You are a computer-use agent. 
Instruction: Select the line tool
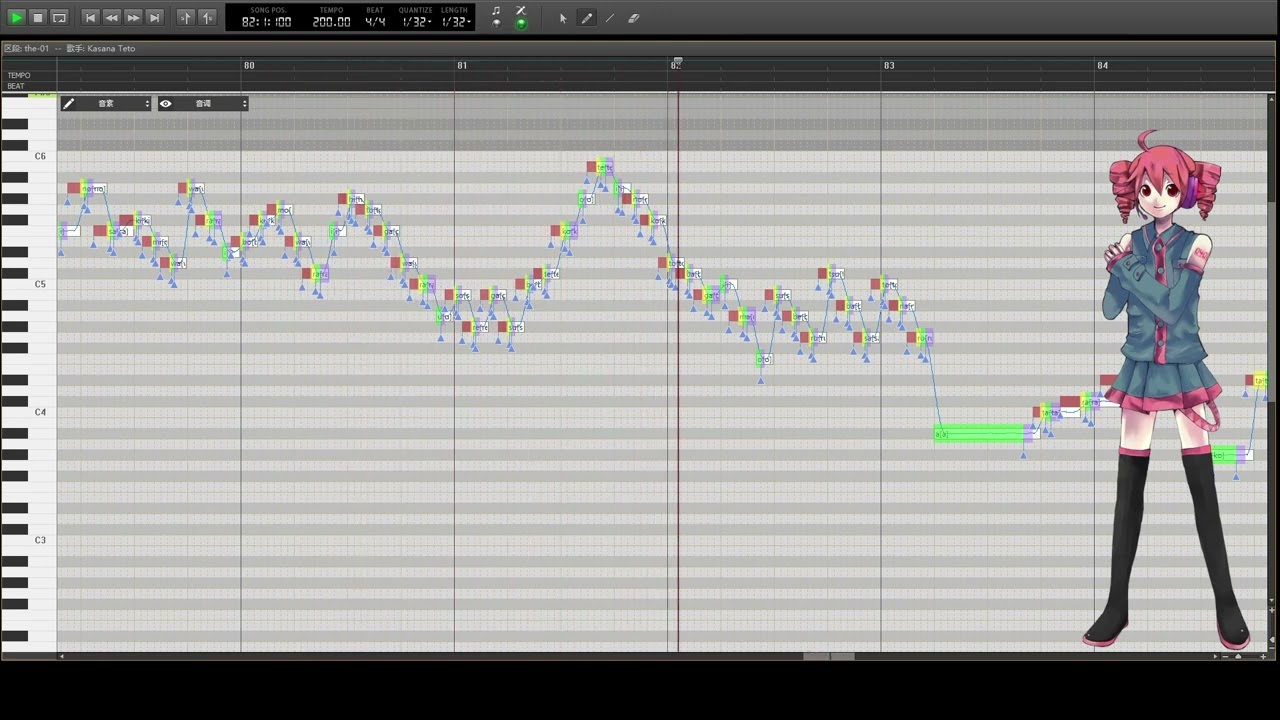pyautogui.click(x=610, y=18)
